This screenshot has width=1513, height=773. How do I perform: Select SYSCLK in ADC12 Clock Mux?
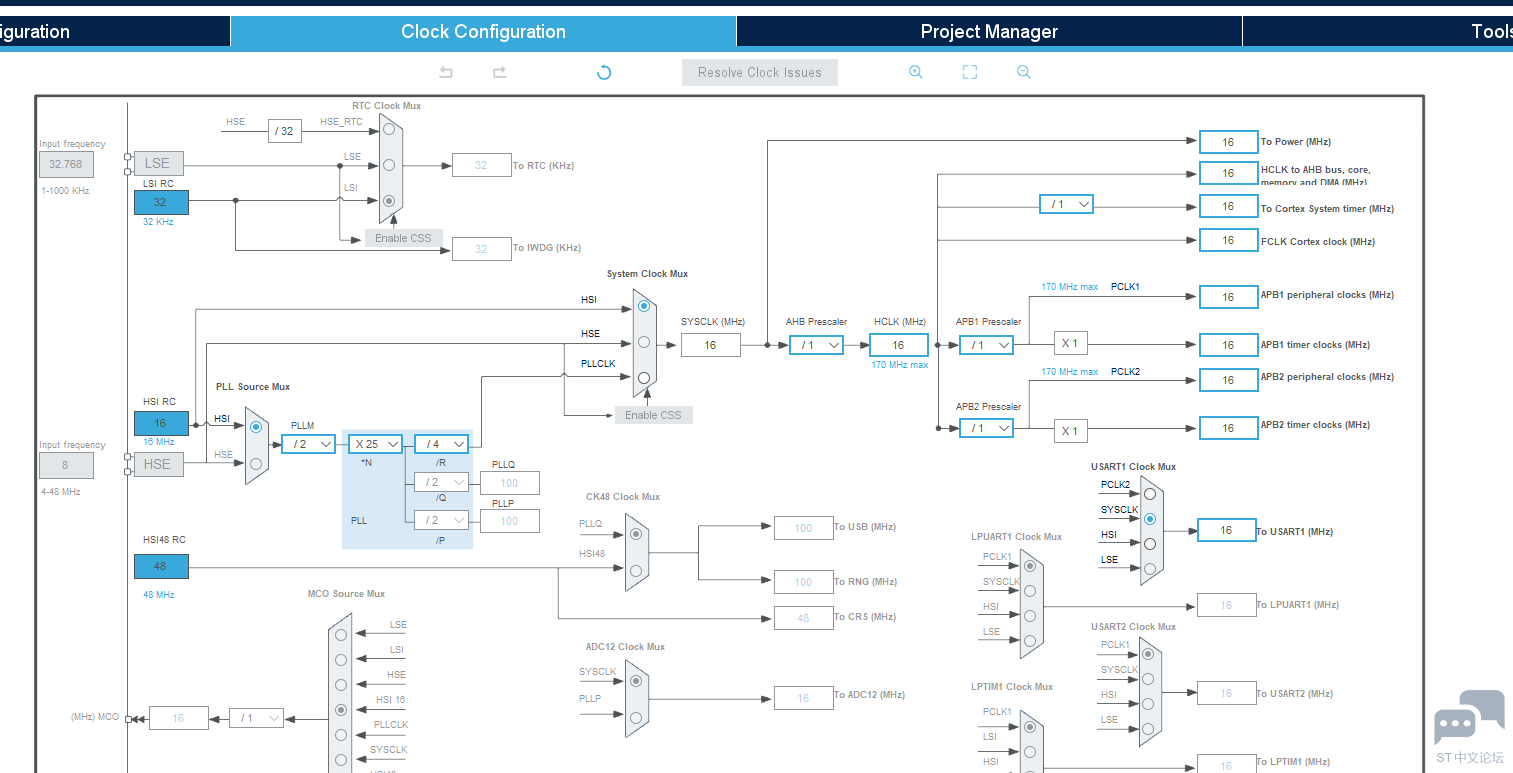[636, 681]
